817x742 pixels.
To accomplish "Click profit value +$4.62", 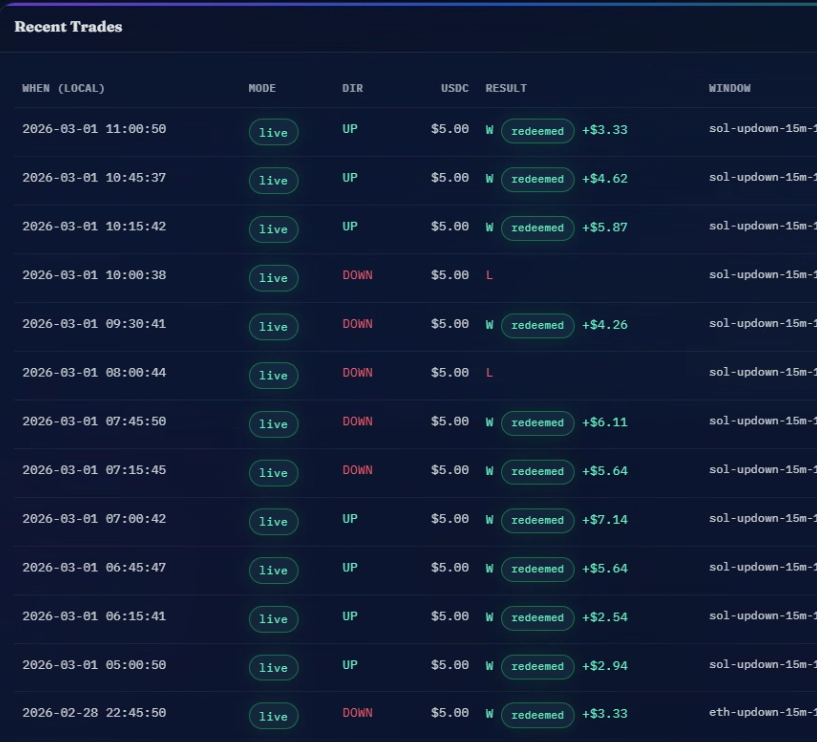I will tap(605, 179).
